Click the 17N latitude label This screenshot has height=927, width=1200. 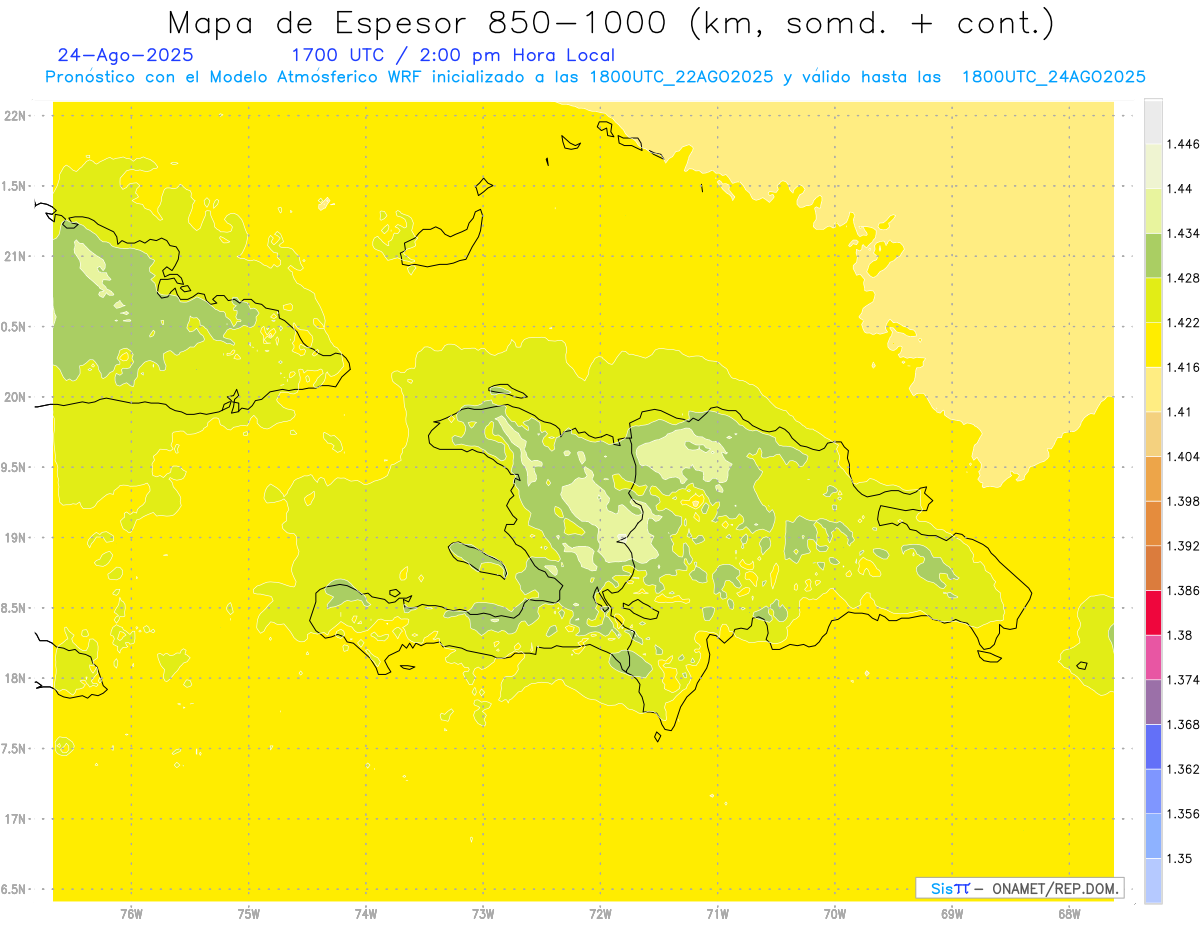pyautogui.click(x=15, y=819)
